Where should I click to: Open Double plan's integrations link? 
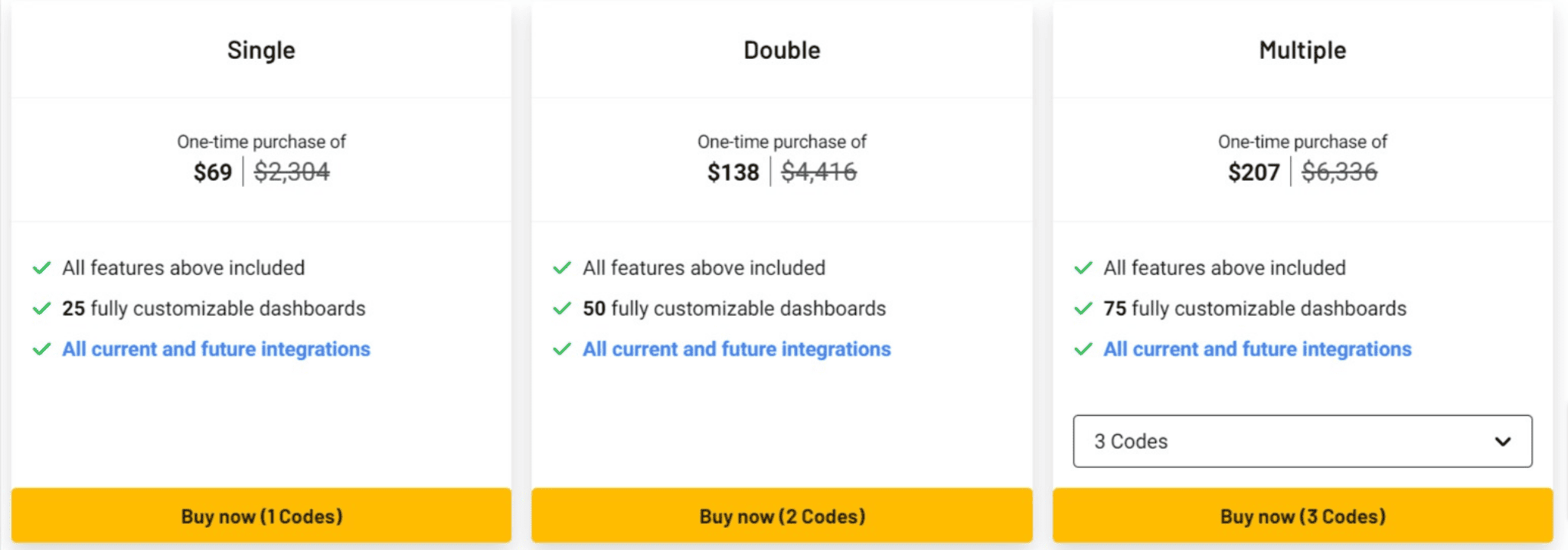click(737, 349)
